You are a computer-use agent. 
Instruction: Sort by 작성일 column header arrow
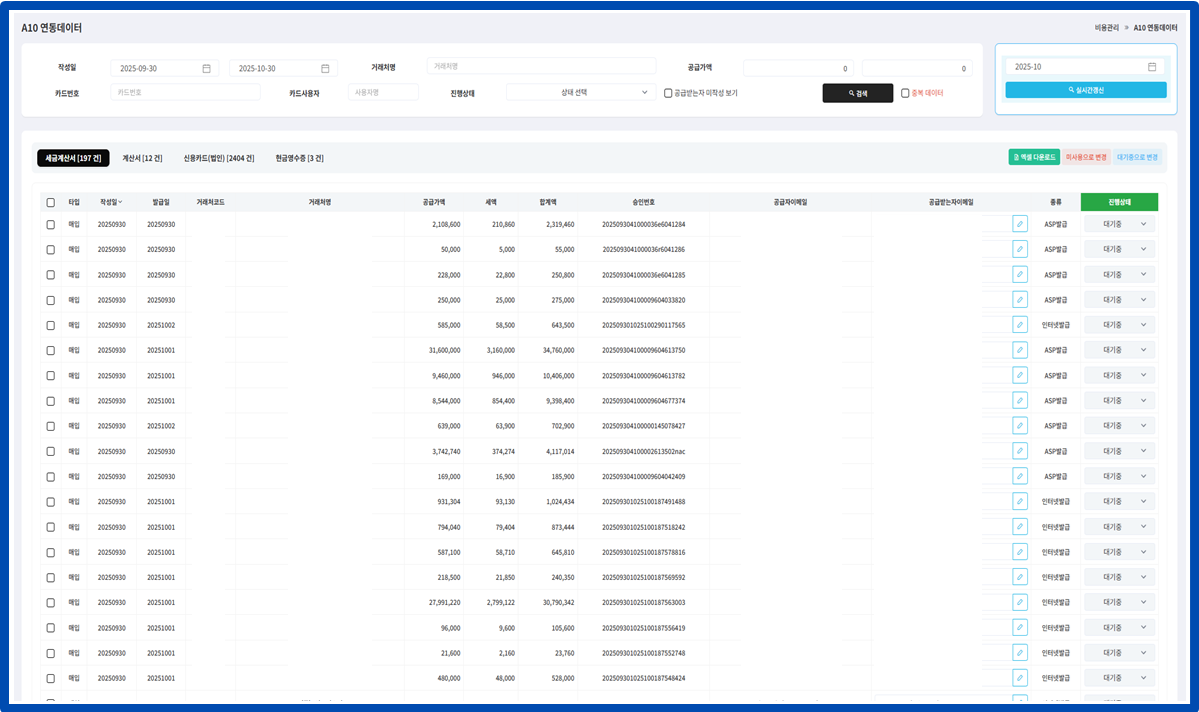coord(121,202)
